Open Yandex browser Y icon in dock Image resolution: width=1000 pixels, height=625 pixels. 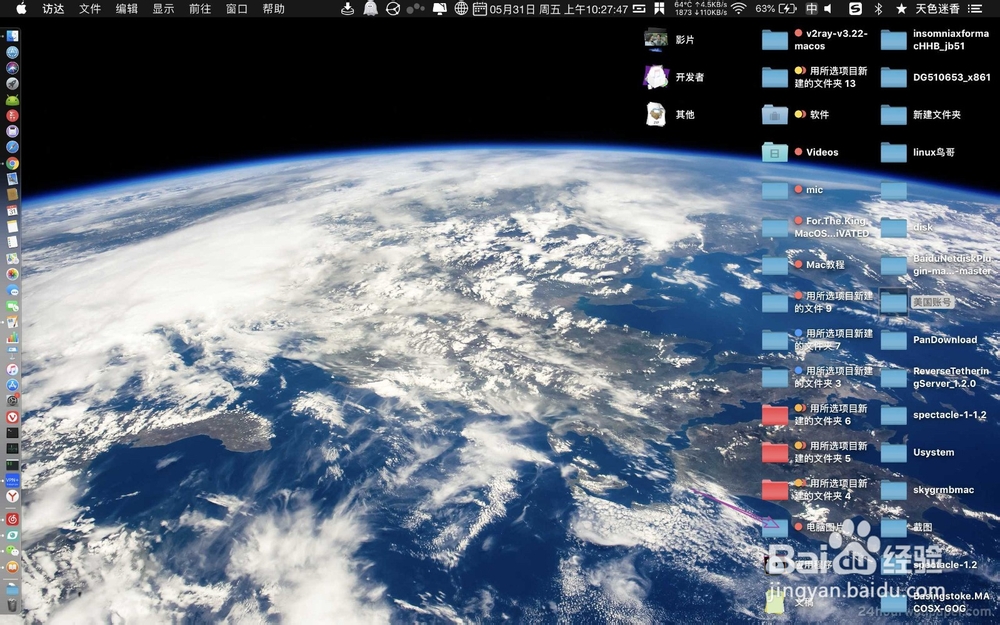coord(12,496)
